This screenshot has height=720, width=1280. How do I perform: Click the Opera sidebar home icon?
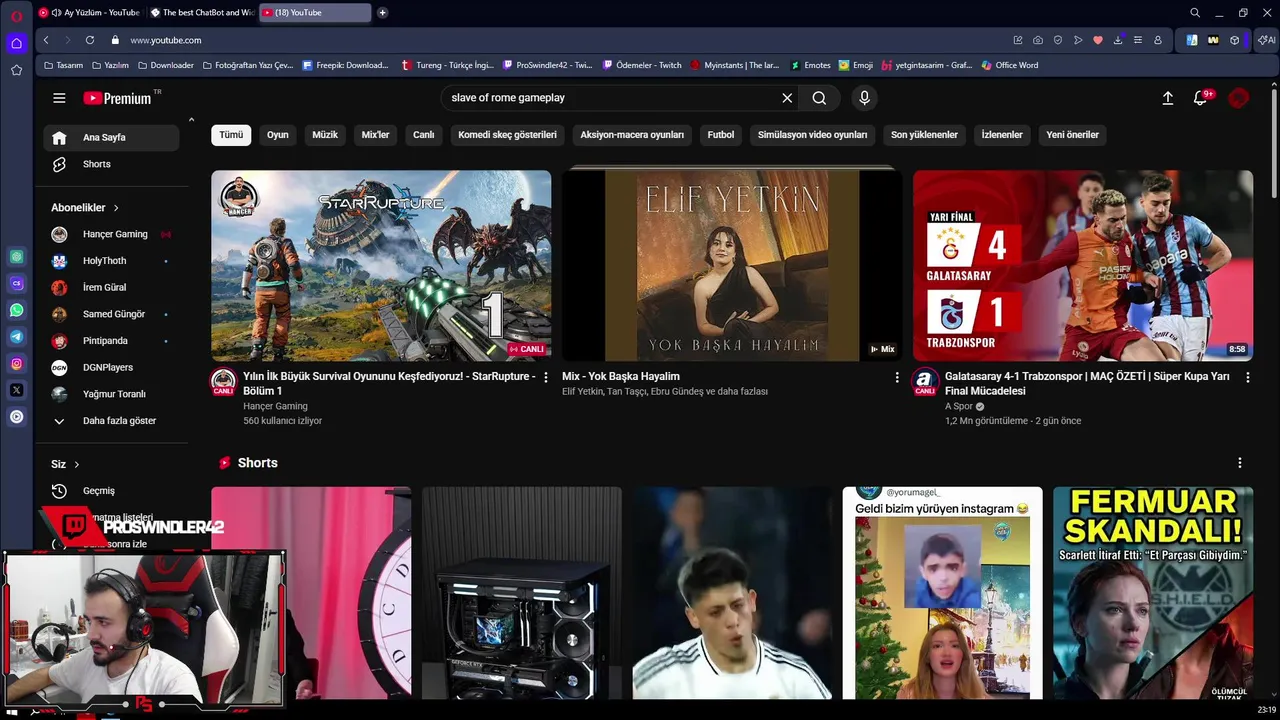[x=16, y=43]
